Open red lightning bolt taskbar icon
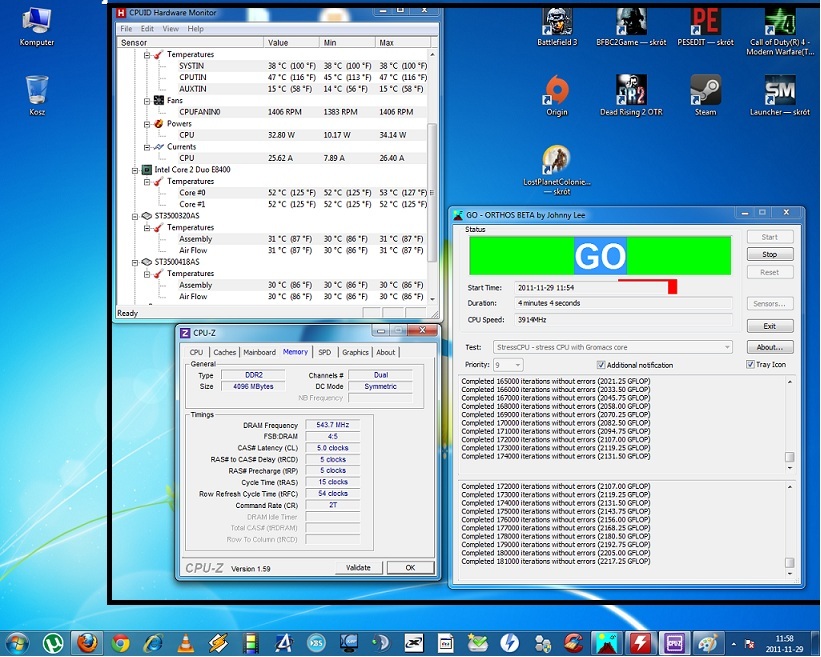The height and width of the screenshot is (657, 821). point(640,643)
